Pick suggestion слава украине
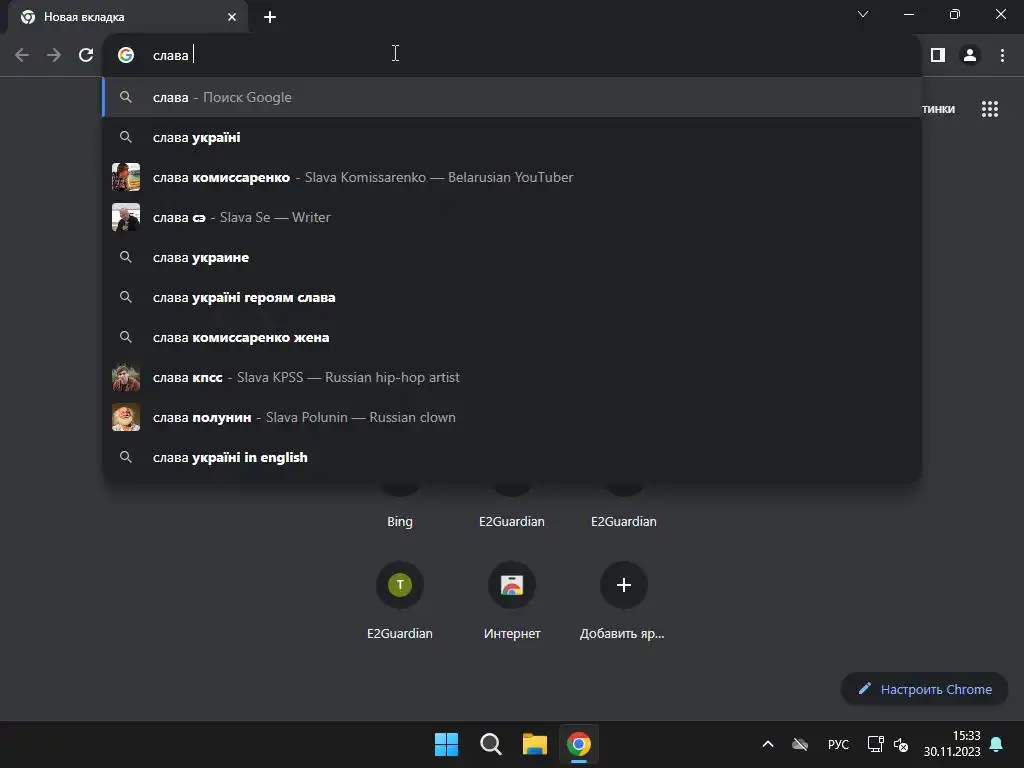 point(512,257)
